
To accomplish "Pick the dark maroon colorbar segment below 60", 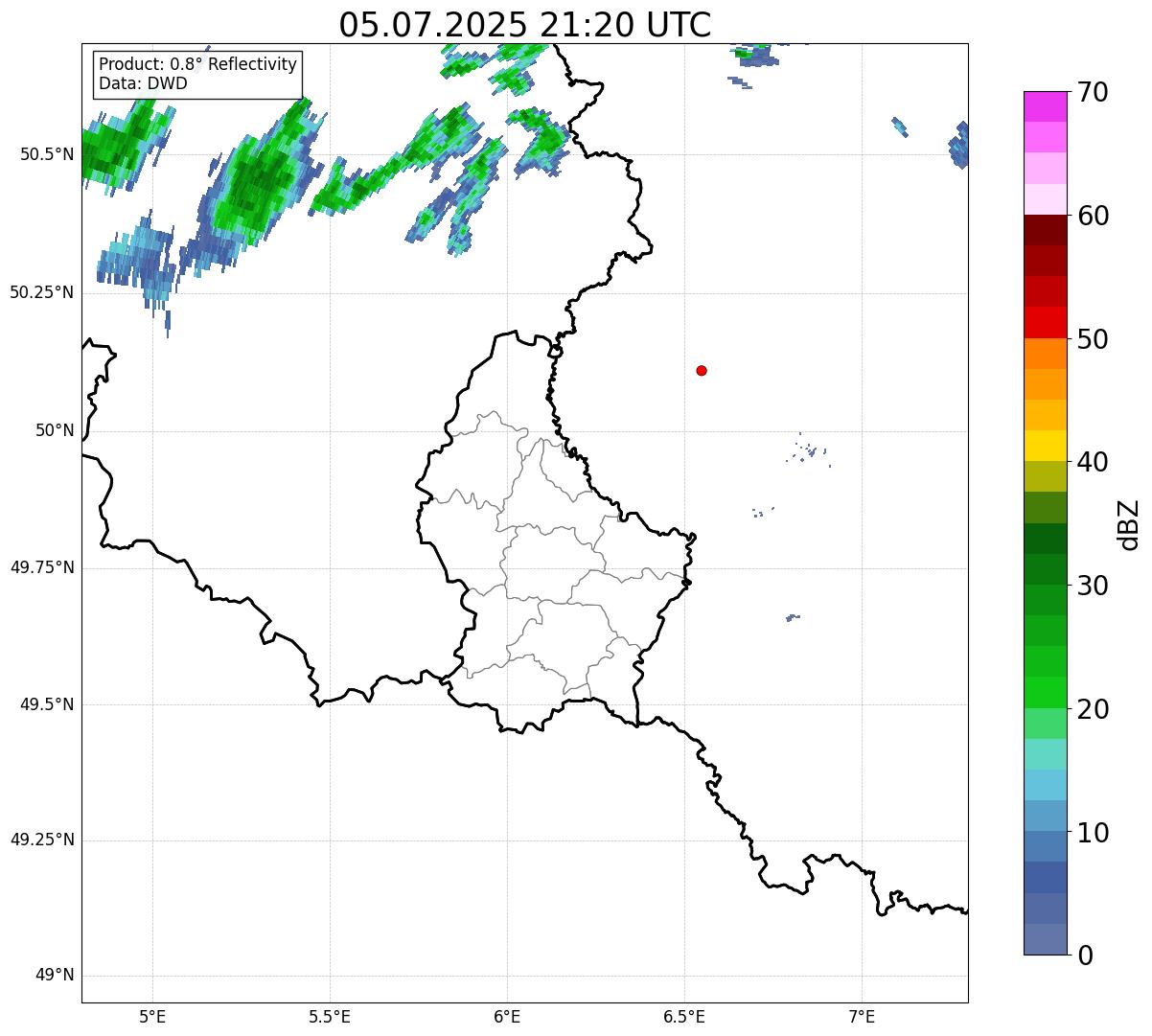I will pos(1046,230).
